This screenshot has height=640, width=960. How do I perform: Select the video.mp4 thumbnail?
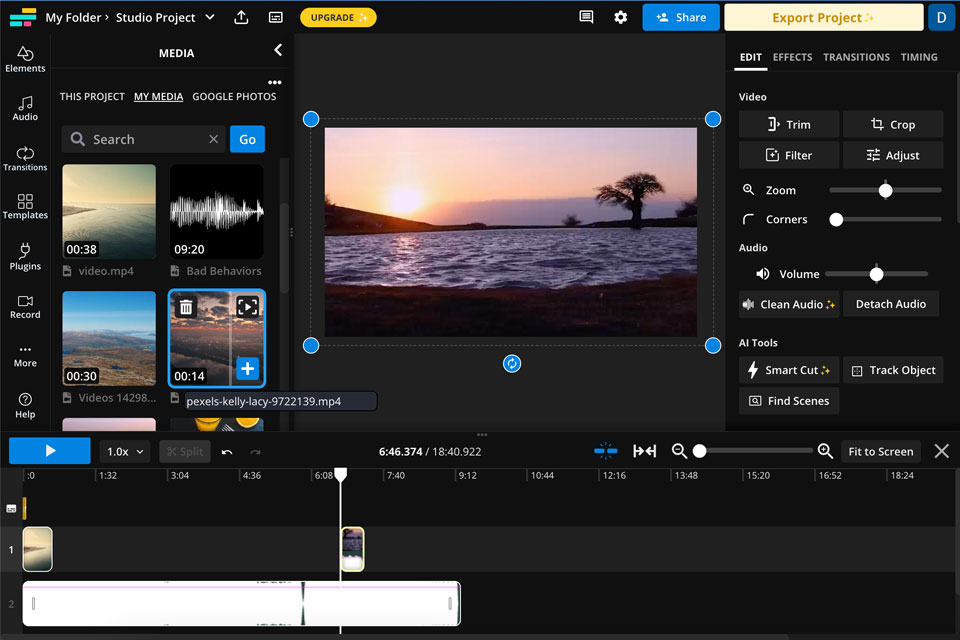click(x=109, y=211)
